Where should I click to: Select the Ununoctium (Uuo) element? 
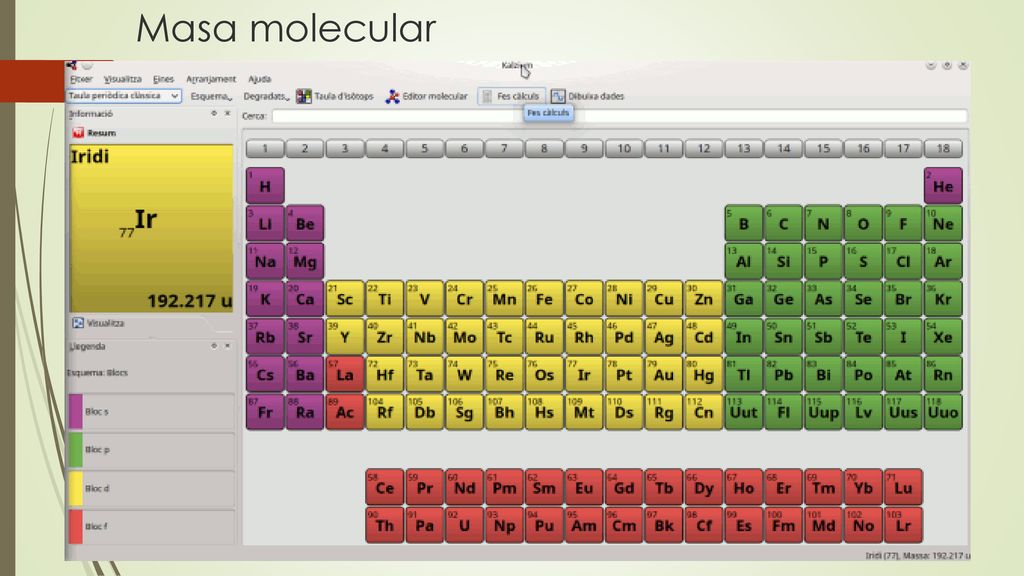coord(943,412)
